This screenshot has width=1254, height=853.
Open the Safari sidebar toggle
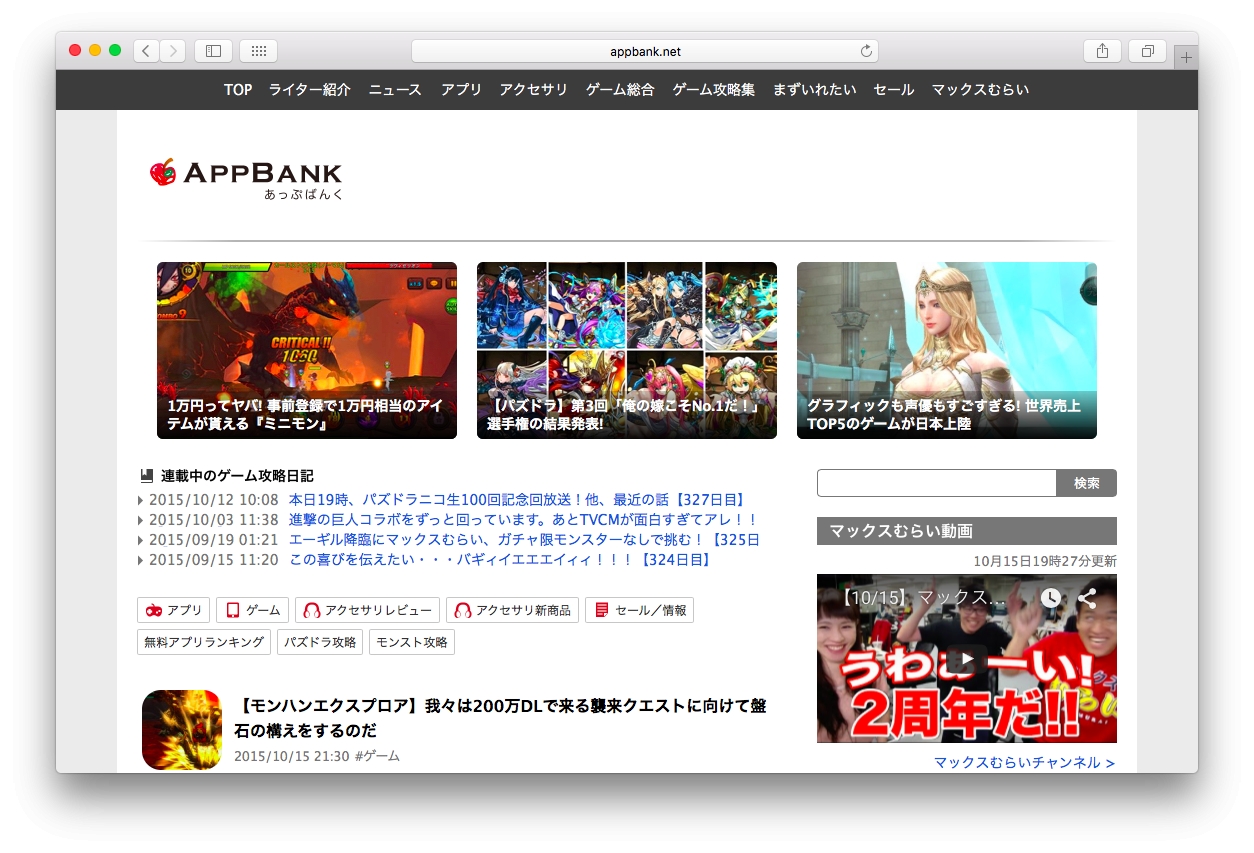pos(212,50)
